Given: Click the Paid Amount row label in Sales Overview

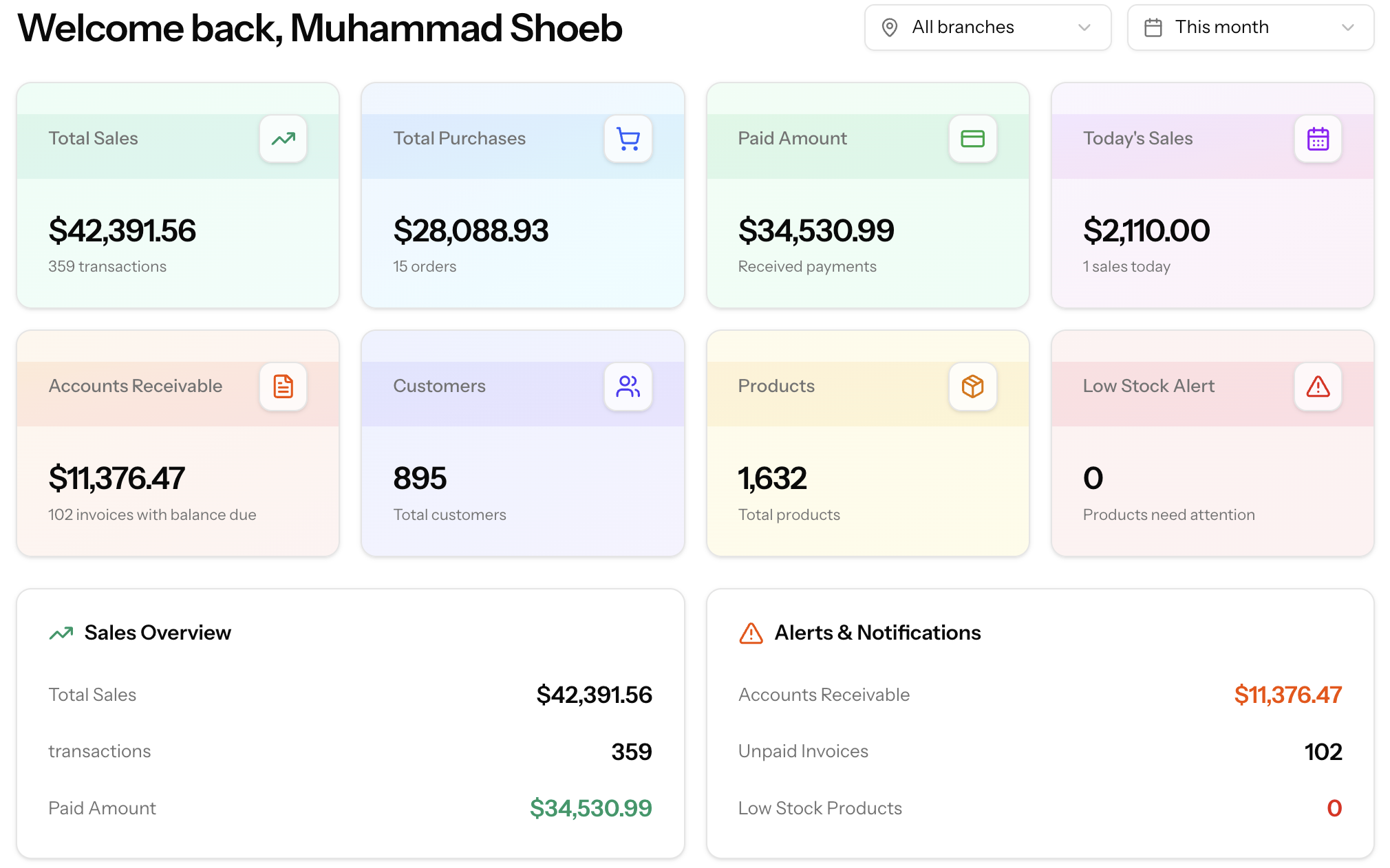Looking at the screenshot, I should click(102, 809).
